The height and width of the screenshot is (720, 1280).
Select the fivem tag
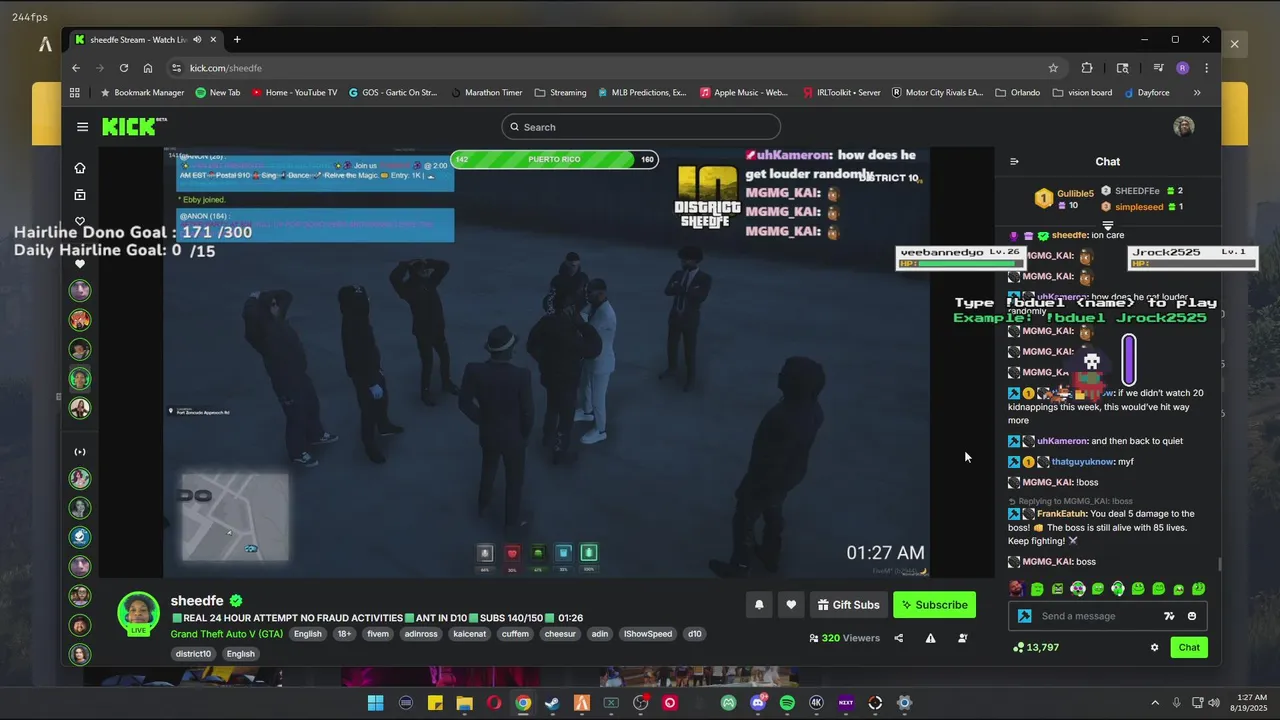pos(378,634)
